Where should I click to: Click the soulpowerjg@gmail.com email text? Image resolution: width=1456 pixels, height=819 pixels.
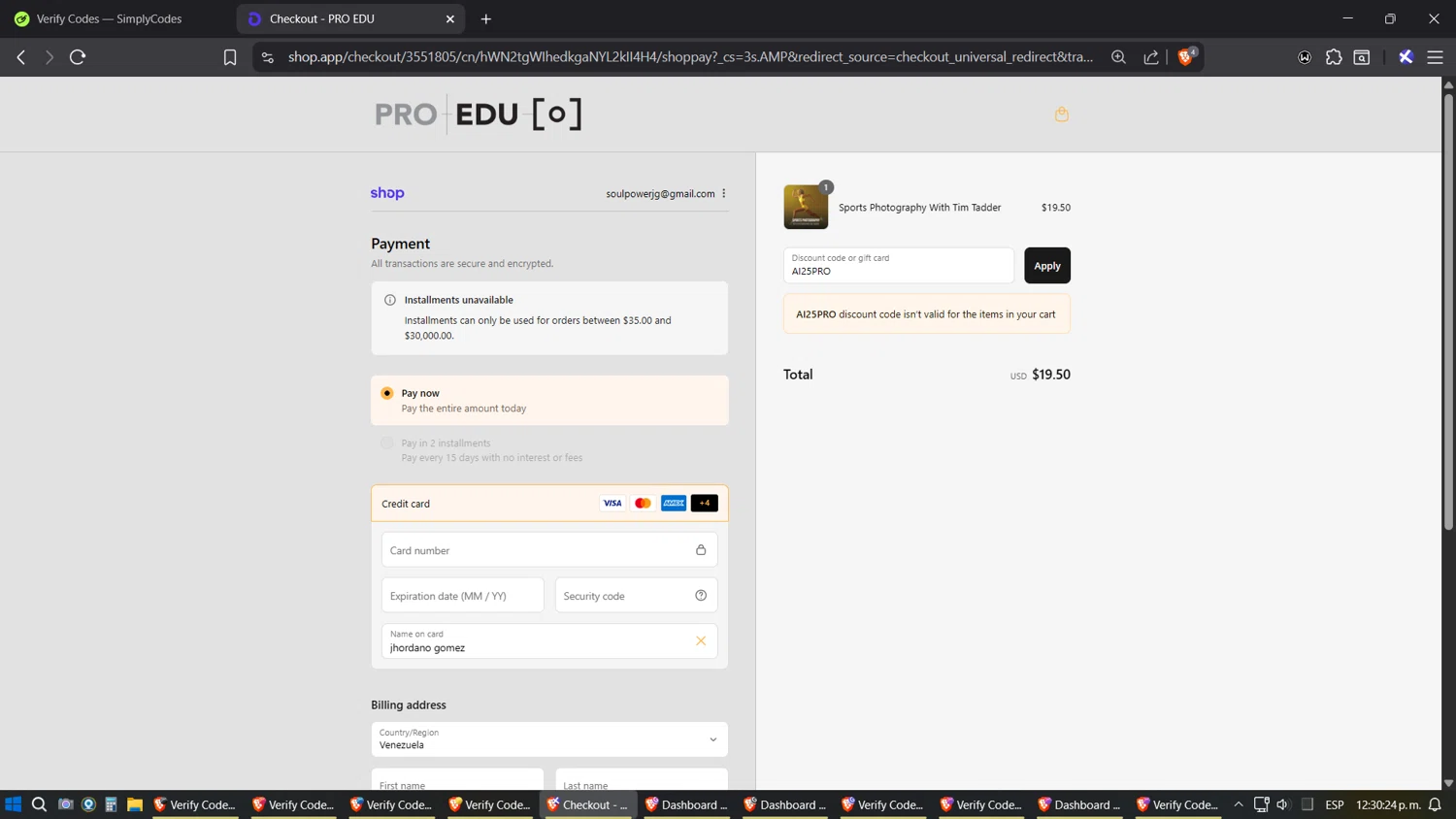[x=660, y=194]
